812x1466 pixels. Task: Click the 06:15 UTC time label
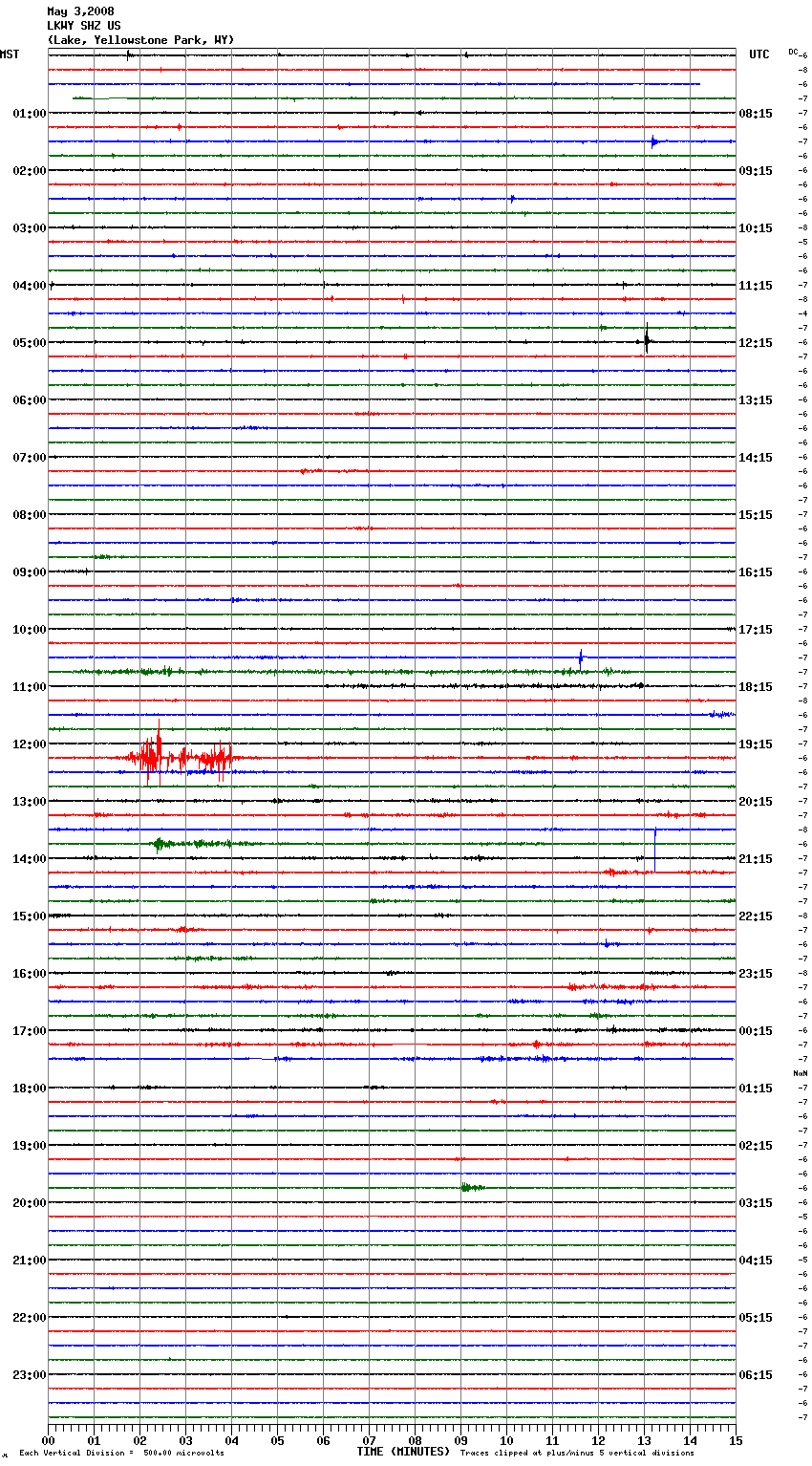point(756,1375)
